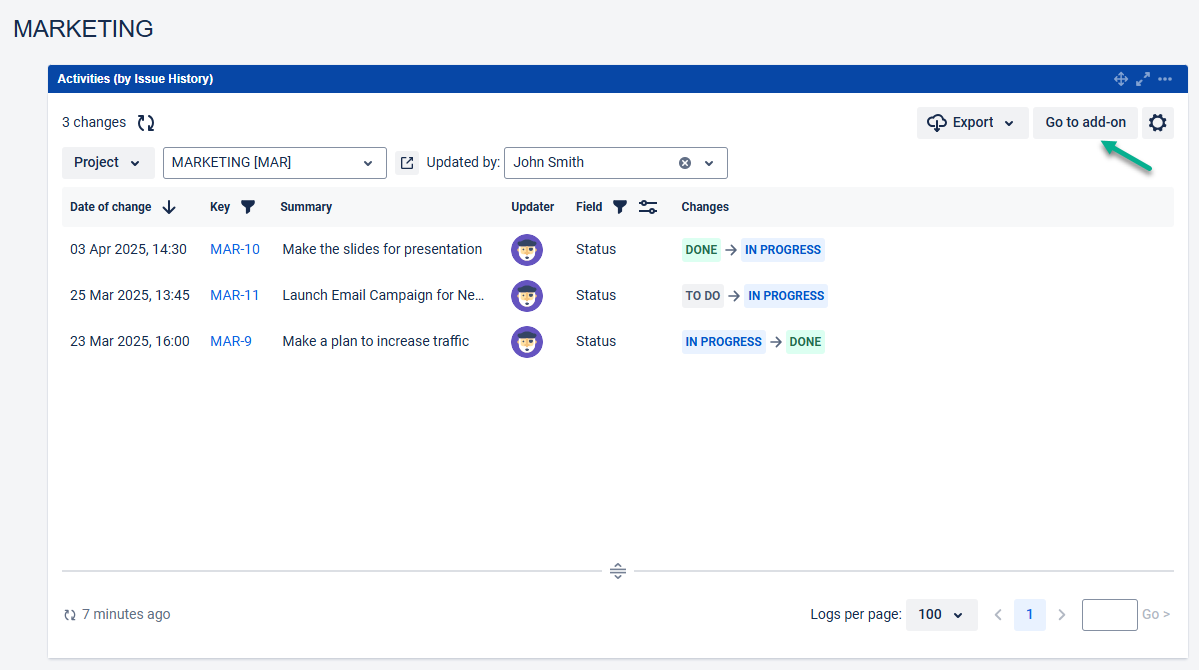Open the gadget three-dots menu

[x=1165, y=79]
